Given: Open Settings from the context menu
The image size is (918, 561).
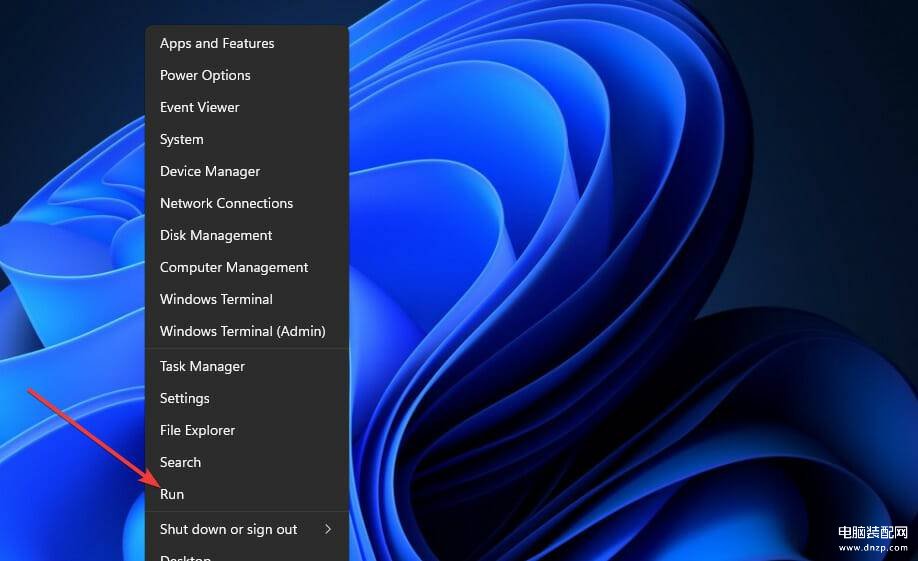Looking at the screenshot, I should coord(246,398).
